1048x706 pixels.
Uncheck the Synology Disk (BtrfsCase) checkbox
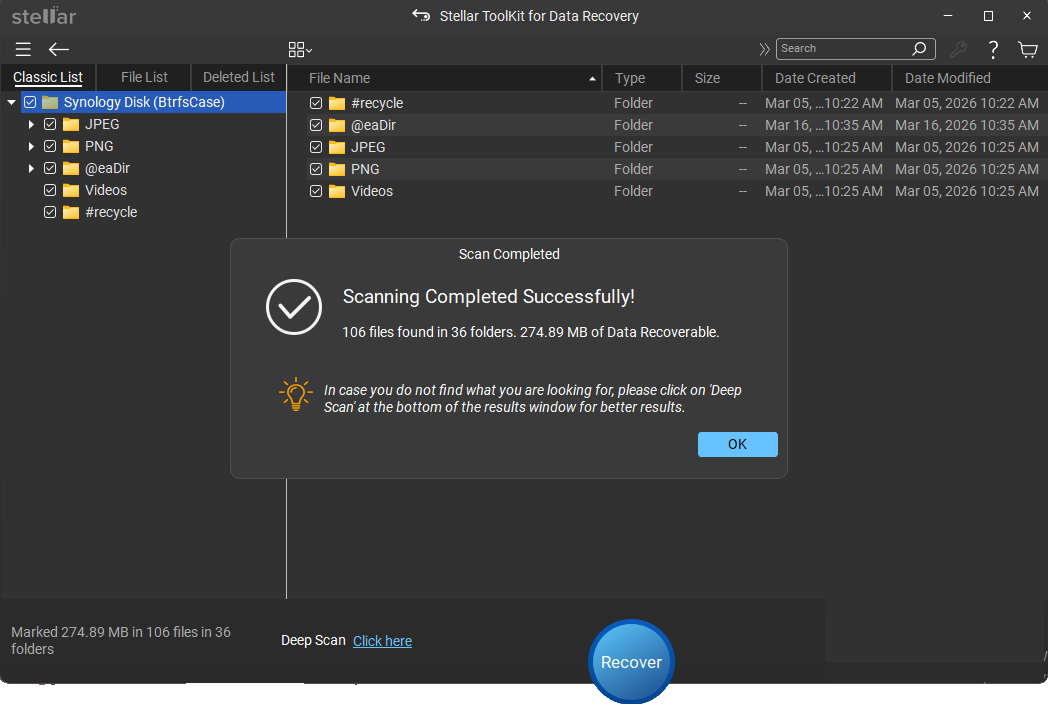click(x=30, y=101)
